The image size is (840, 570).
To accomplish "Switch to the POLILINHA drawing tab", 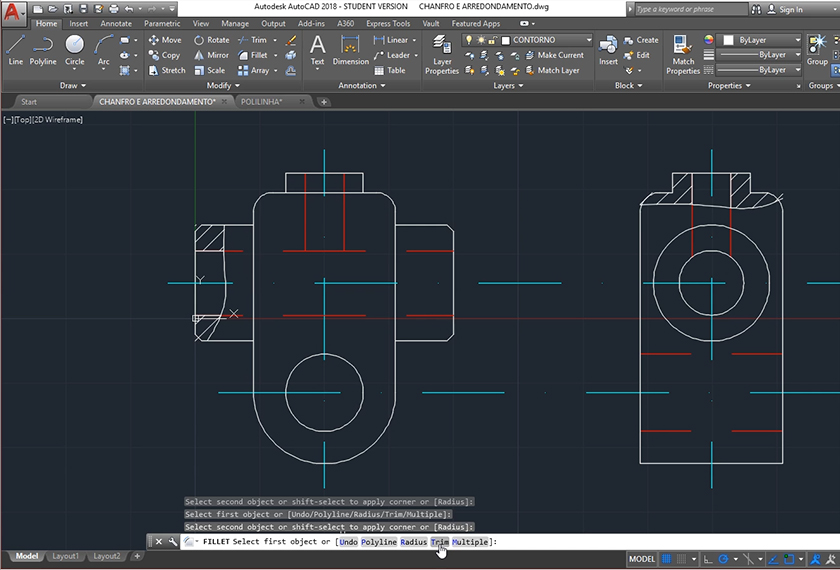I will coord(261,101).
